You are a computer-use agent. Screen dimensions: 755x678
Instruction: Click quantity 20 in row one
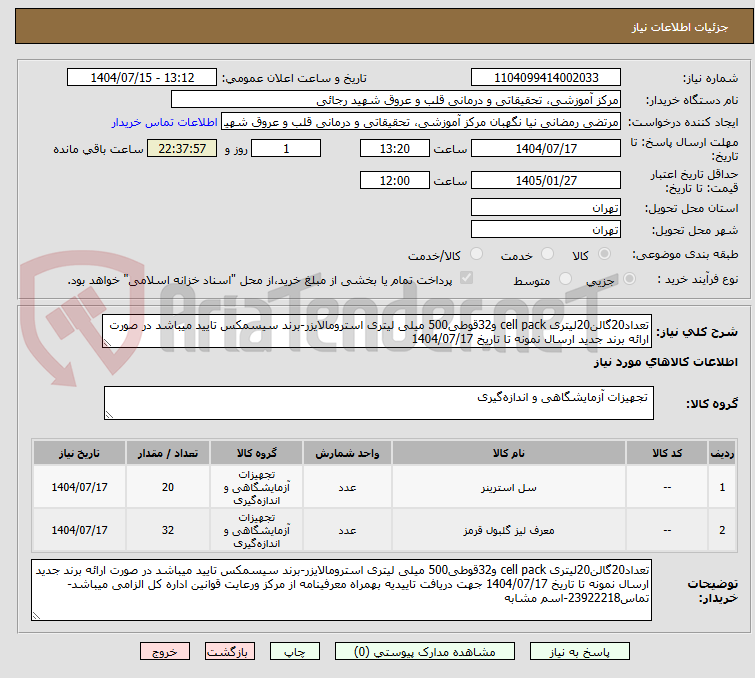pos(168,487)
